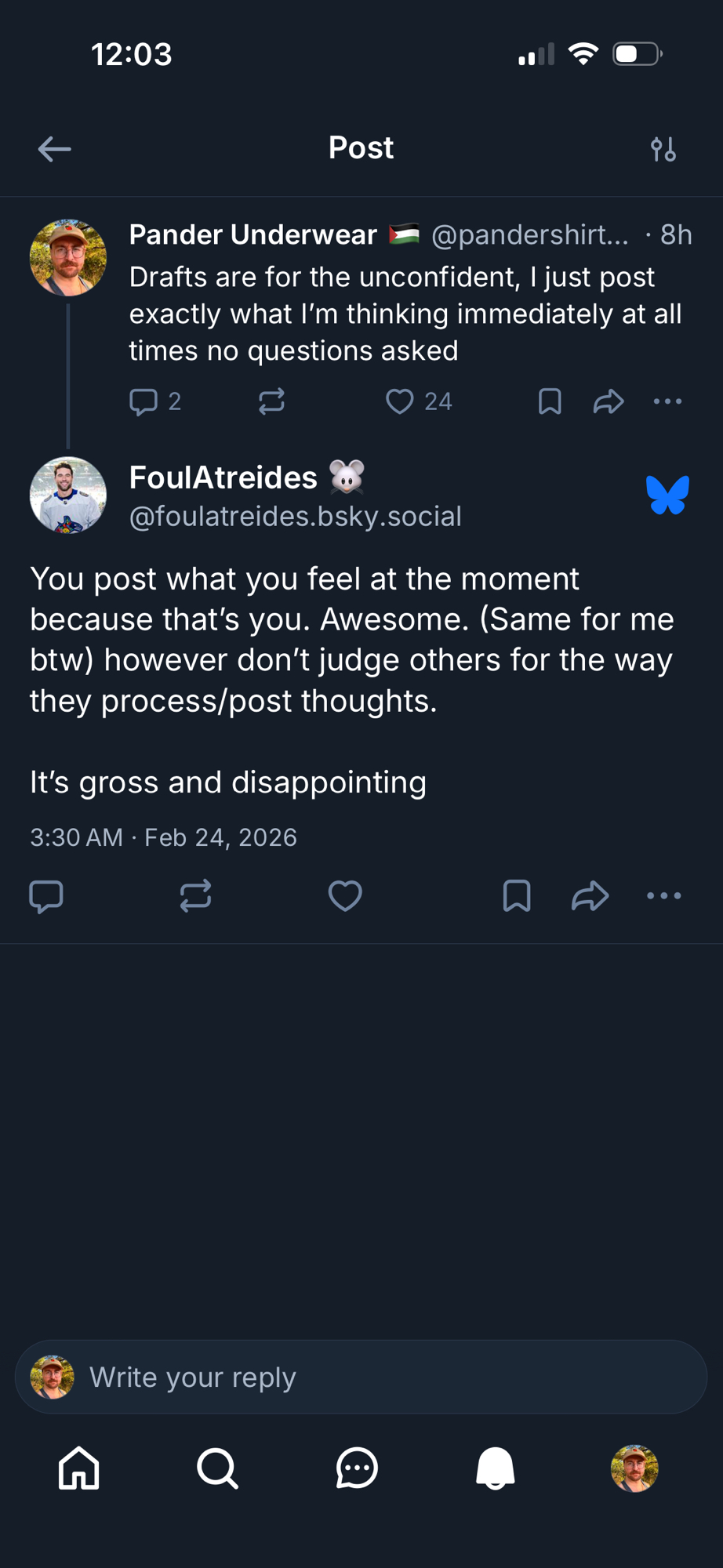Tap the back arrow in the header
This screenshot has height=1568, width=723.
[x=54, y=149]
